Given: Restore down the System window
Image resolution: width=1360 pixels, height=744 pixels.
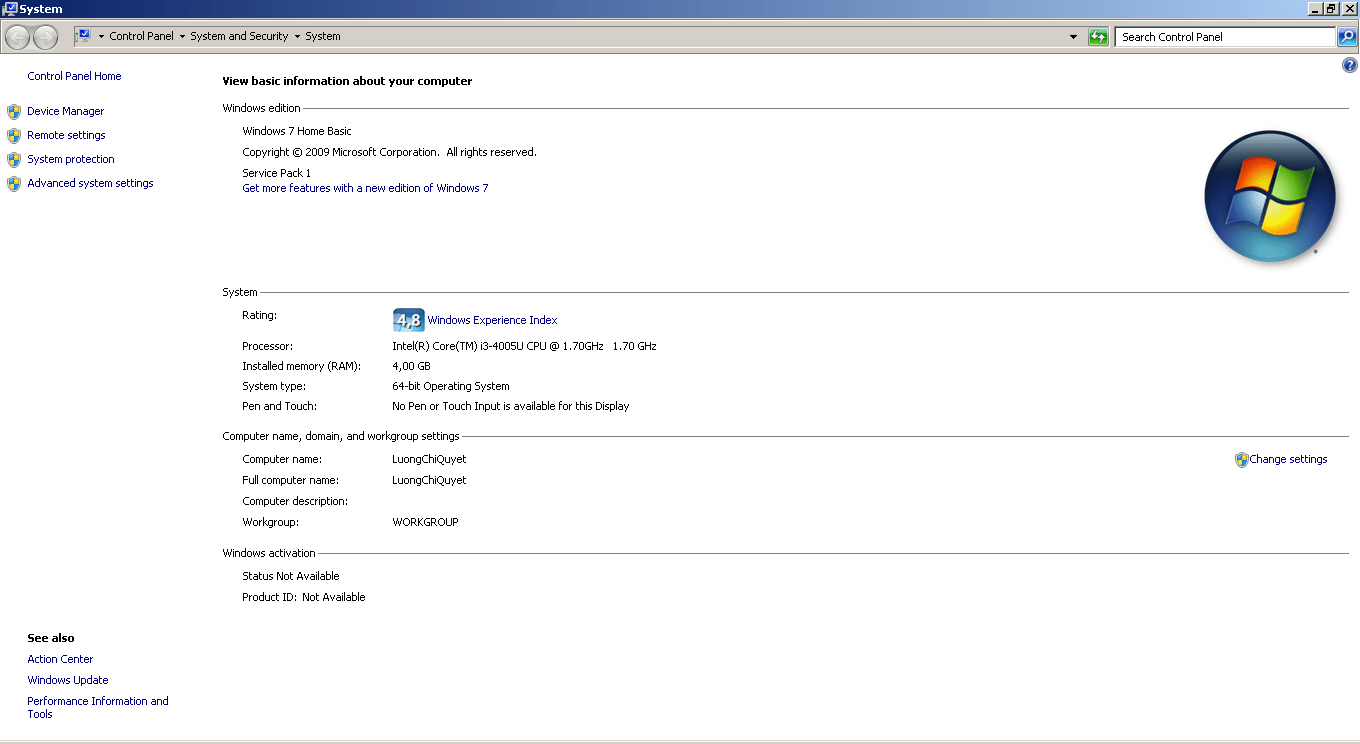Looking at the screenshot, I should pyautogui.click(x=1331, y=8).
